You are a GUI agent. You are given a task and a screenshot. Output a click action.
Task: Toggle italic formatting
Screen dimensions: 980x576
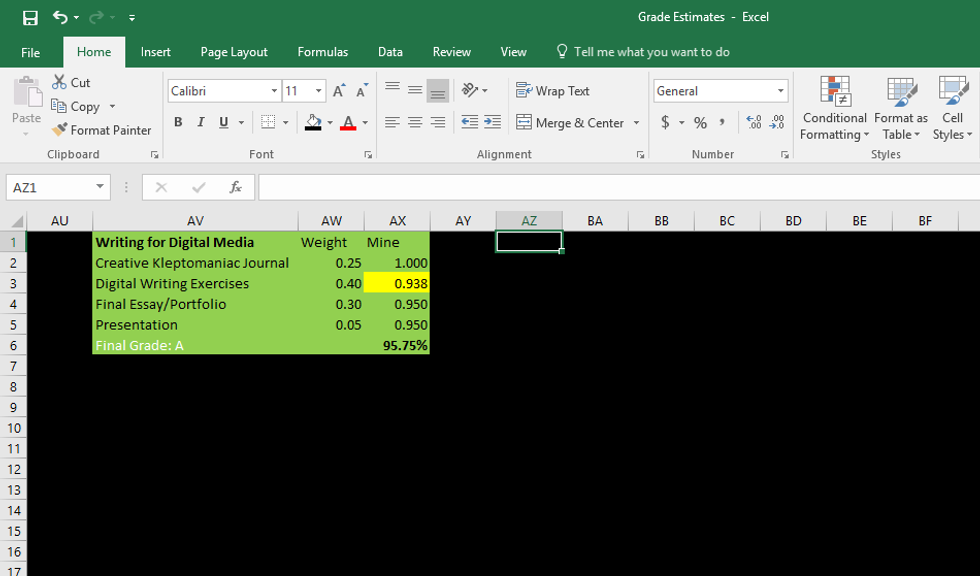200,122
